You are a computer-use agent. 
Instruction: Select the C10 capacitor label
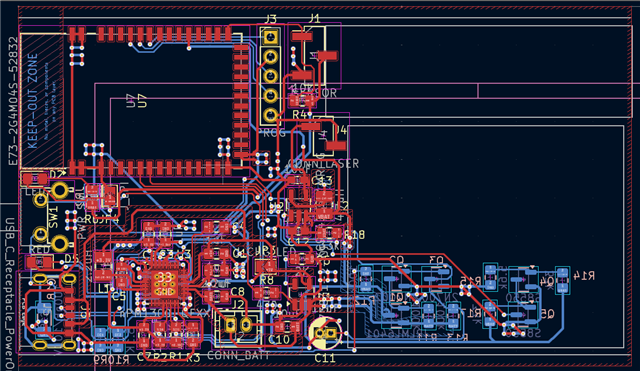click(x=279, y=340)
